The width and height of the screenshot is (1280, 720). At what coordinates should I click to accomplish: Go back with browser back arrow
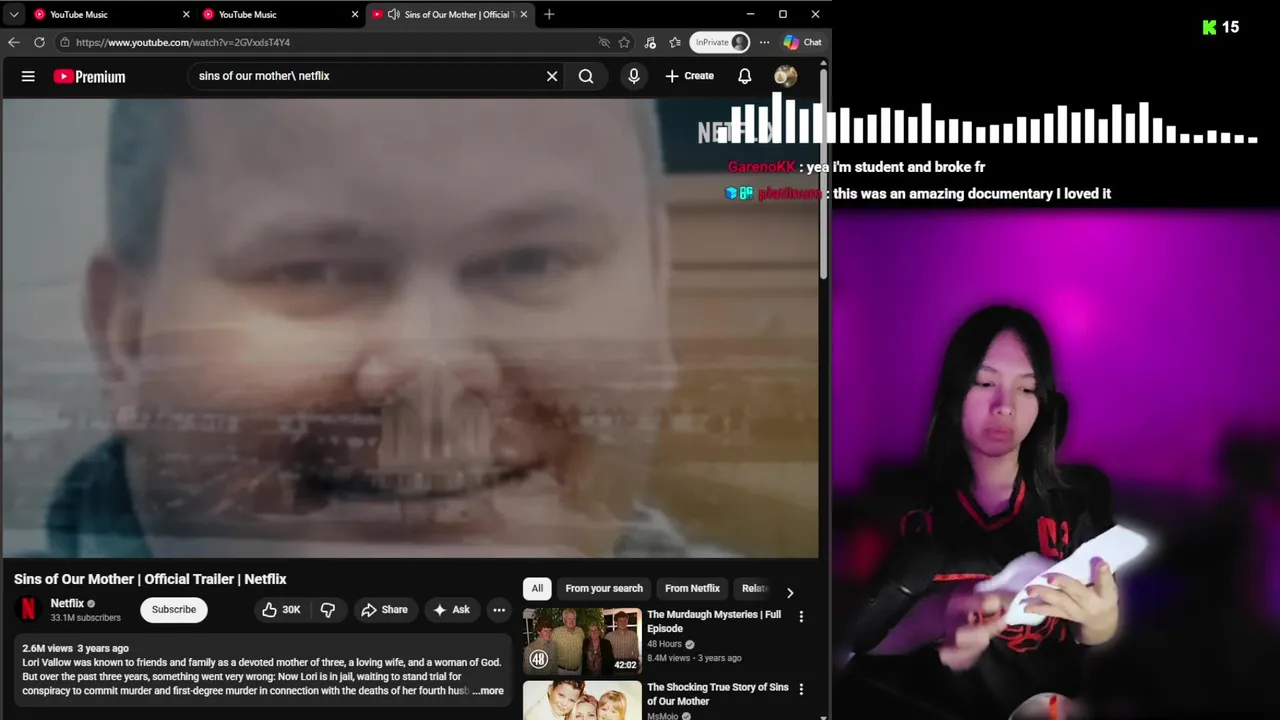[x=14, y=42]
